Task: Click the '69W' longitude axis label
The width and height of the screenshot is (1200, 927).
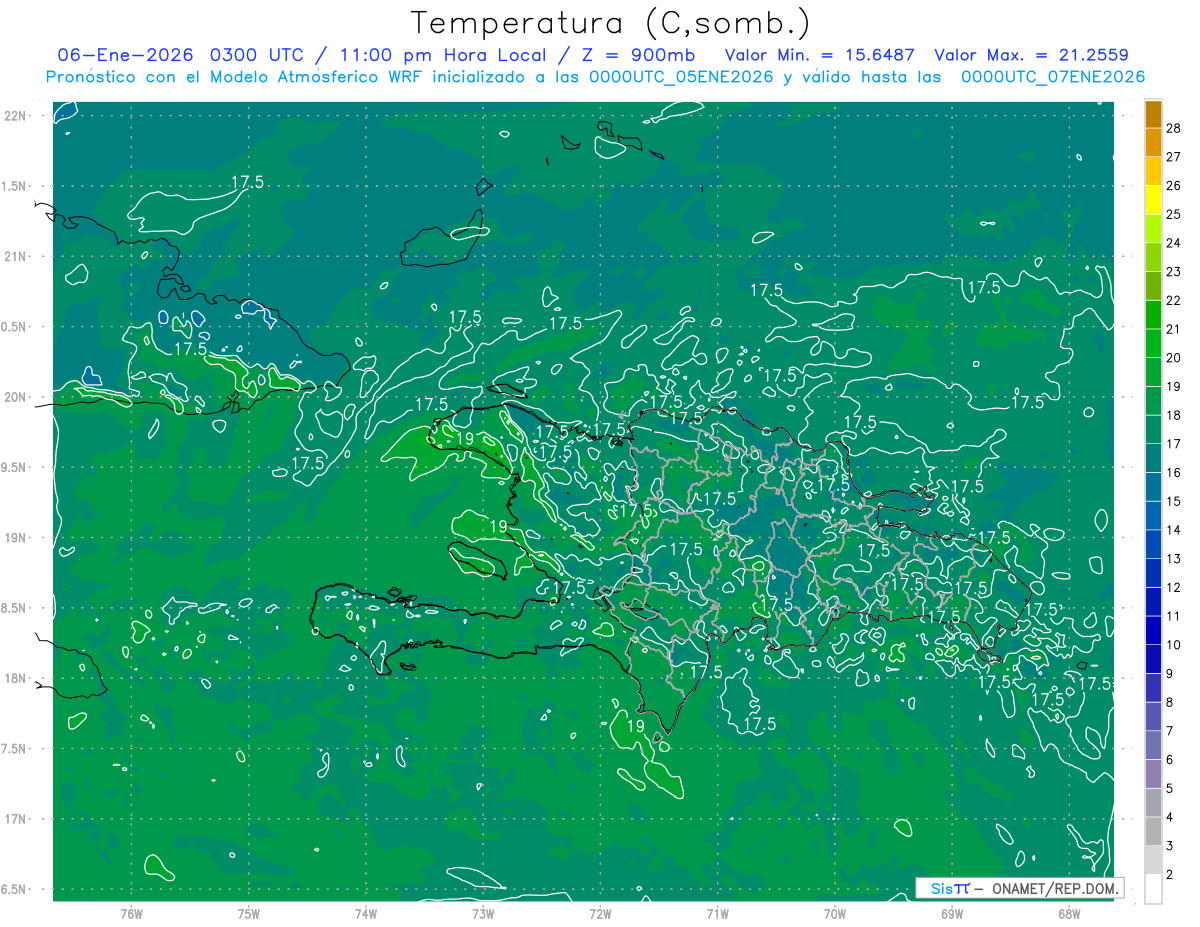Action: coord(952,914)
